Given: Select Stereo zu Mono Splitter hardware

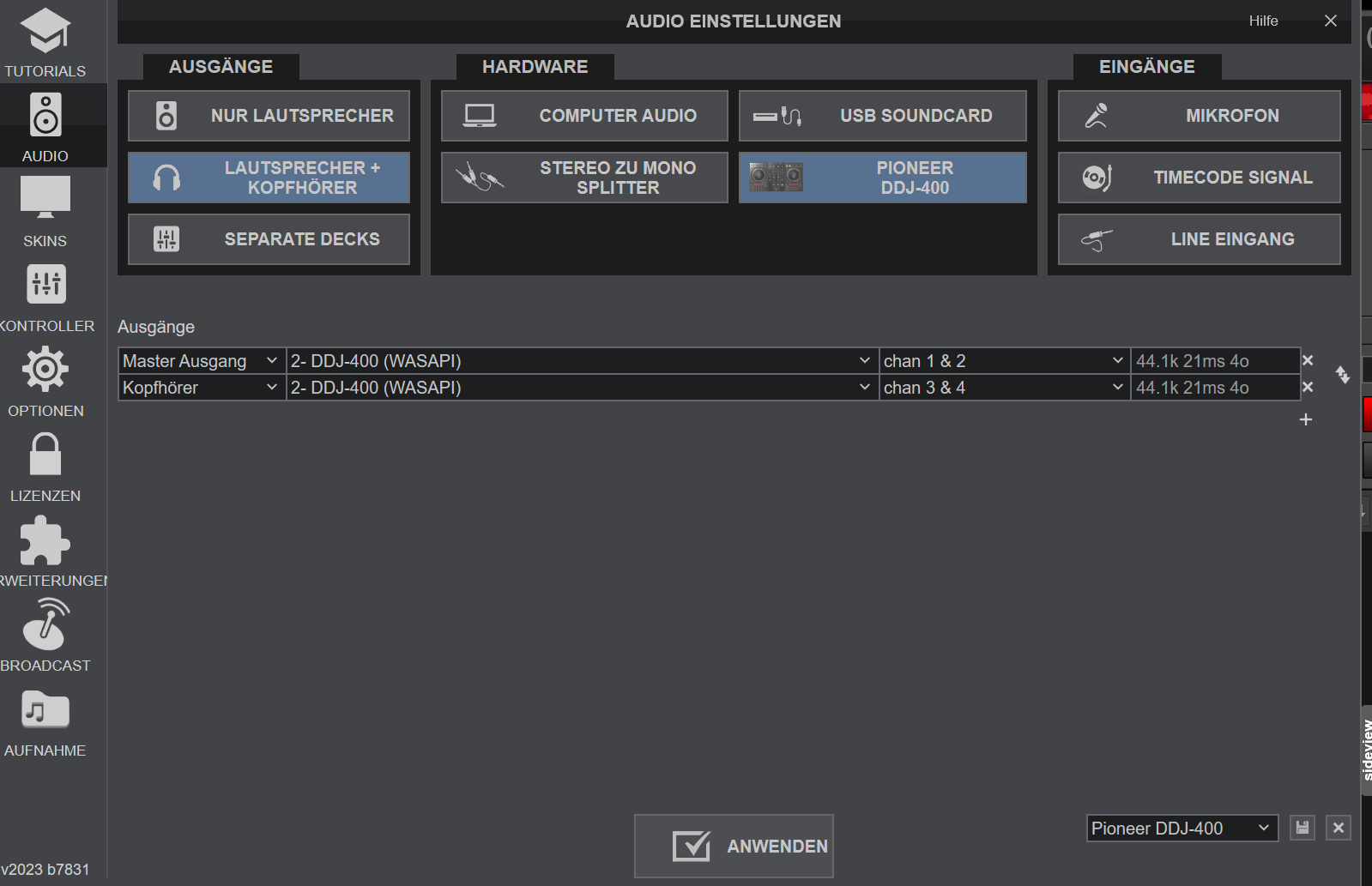Looking at the screenshot, I should pos(584,178).
